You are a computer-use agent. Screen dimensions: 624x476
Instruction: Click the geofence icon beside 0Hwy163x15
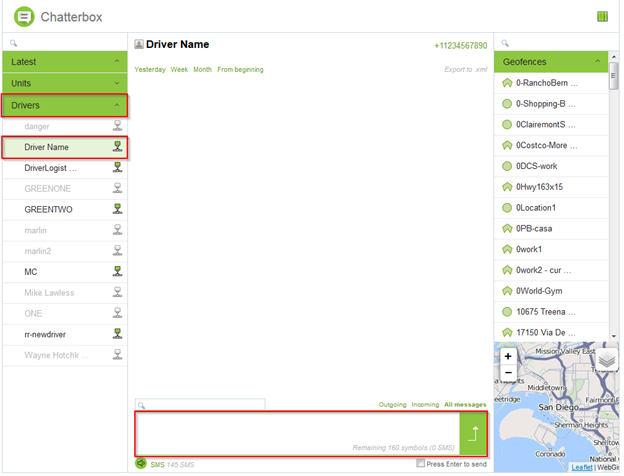coord(507,187)
